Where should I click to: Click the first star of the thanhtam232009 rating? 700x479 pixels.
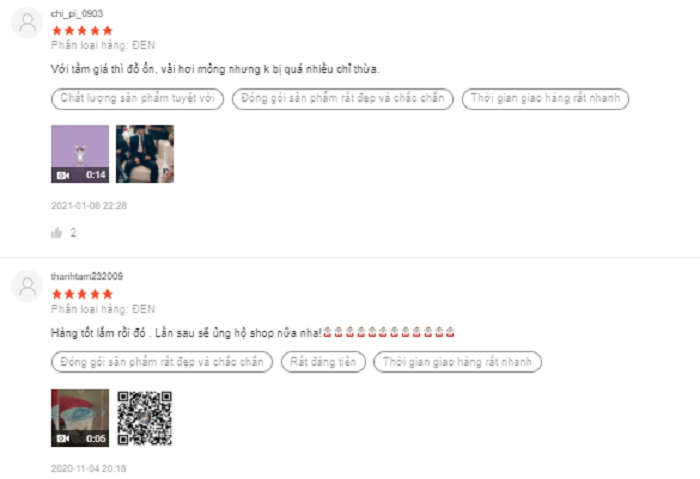point(57,294)
